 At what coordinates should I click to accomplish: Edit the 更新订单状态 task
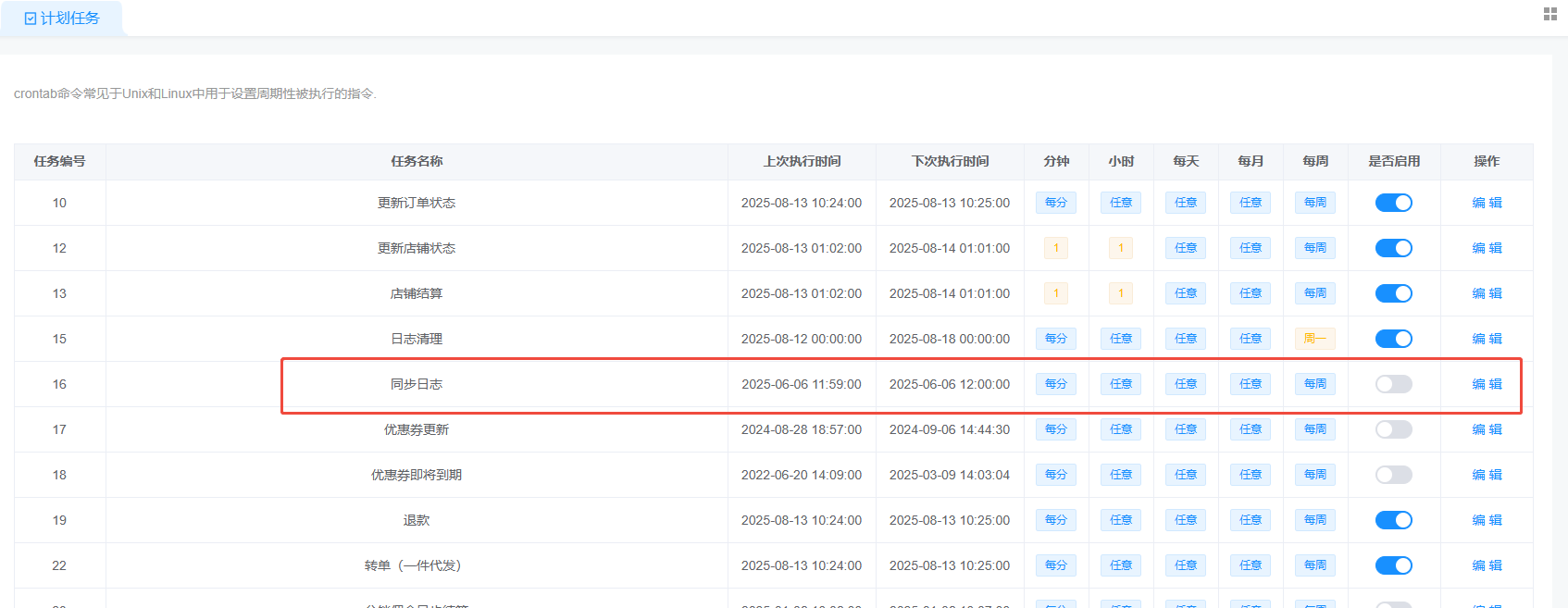[1487, 203]
